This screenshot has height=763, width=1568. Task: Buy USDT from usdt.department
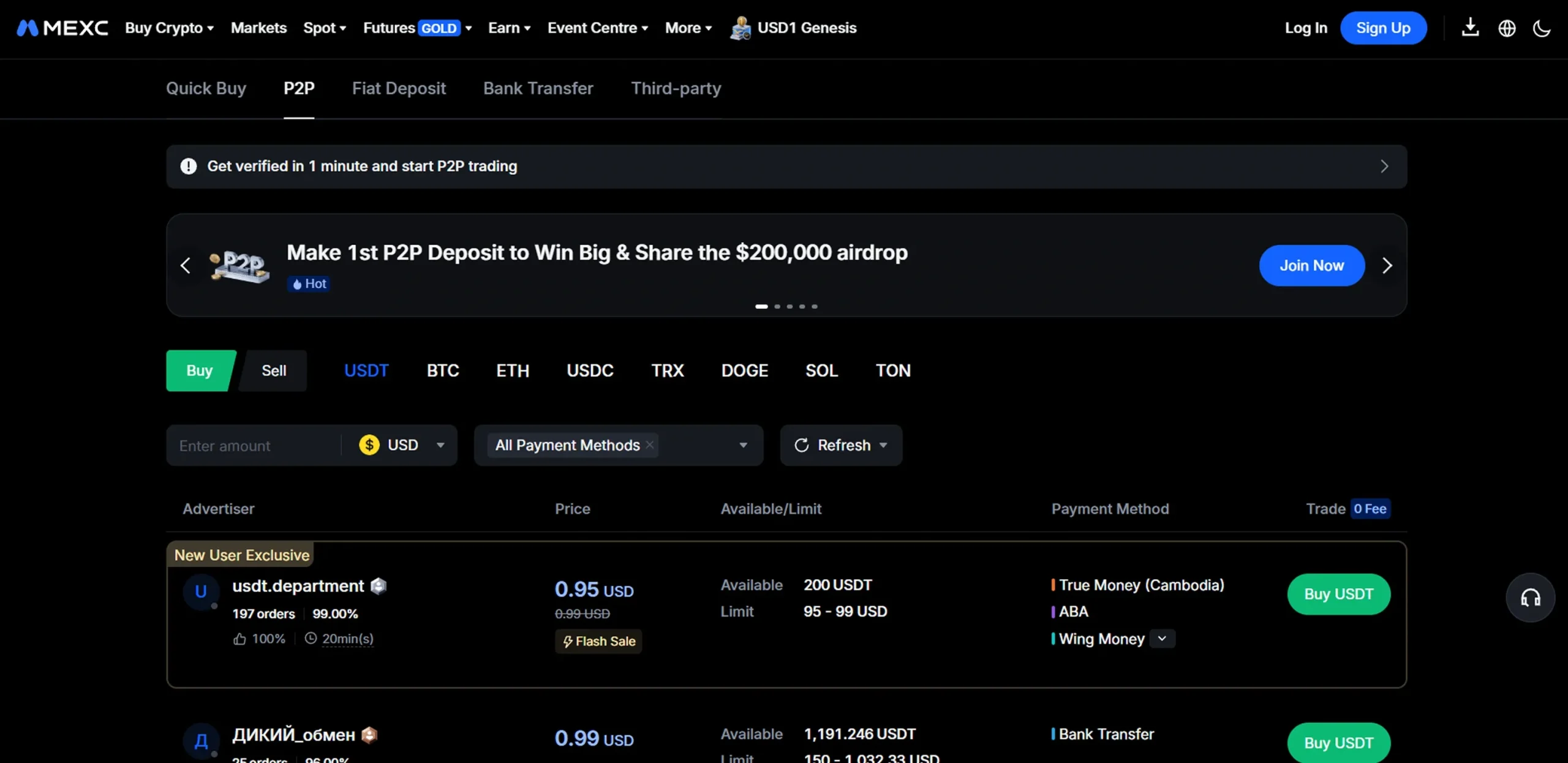click(x=1339, y=594)
